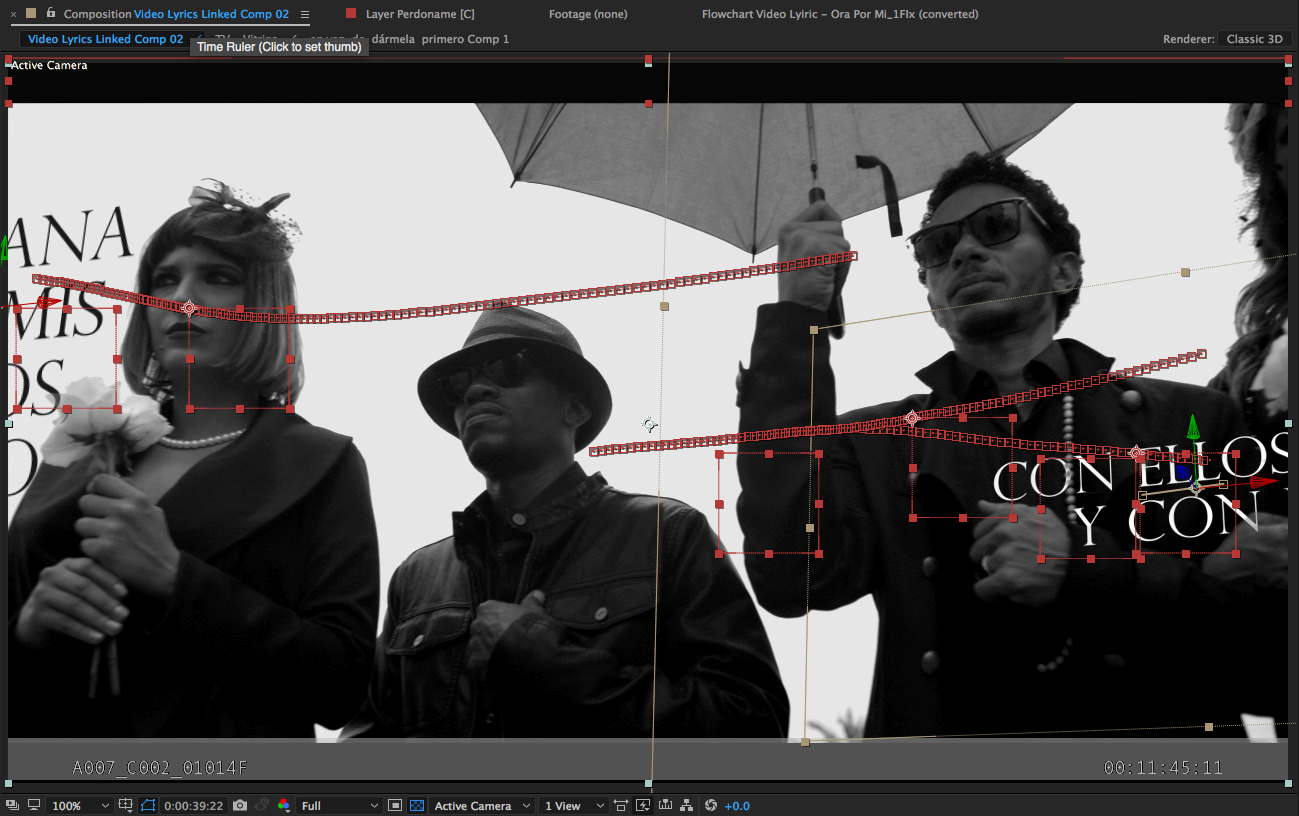The image size is (1299, 816).
Task: Click the primero Comp 1 breadcrumb
Action: click(x=465, y=39)
